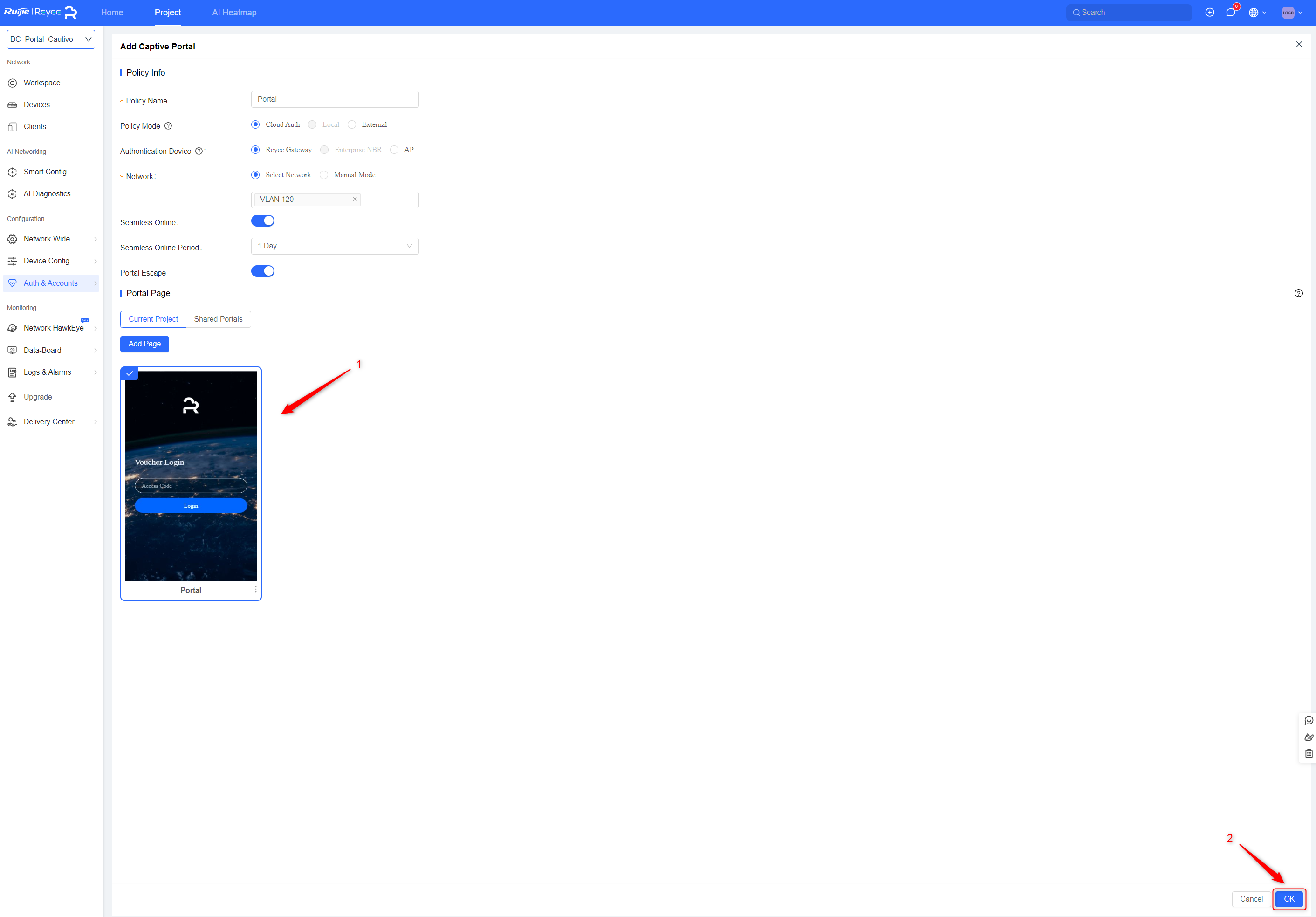The image size is (1316, 917).
Task: Click the Upgrade arrow icon
Action: pyautogui.click(x=12, y=397)
